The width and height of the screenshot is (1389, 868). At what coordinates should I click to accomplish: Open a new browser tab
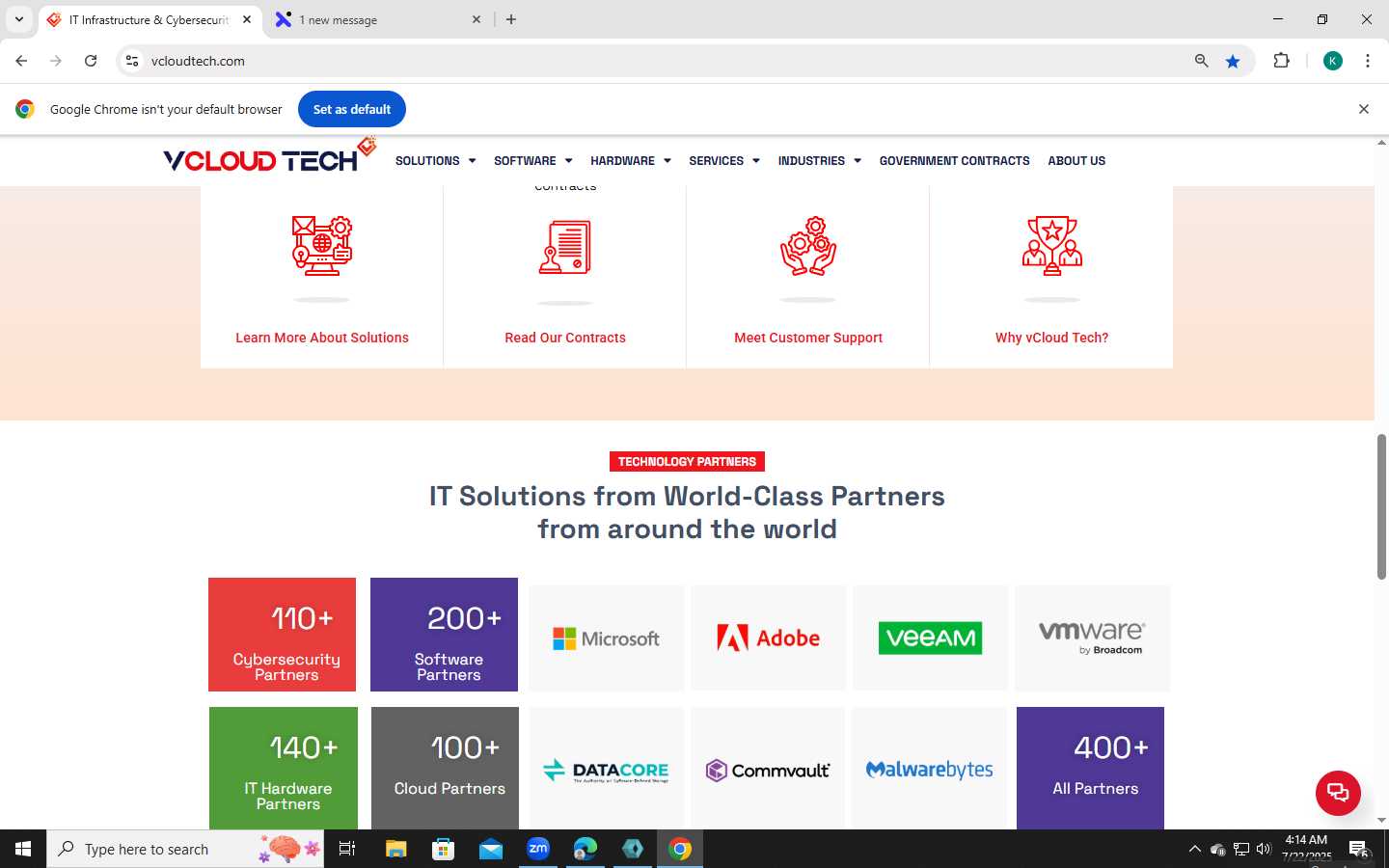[511, 19]
